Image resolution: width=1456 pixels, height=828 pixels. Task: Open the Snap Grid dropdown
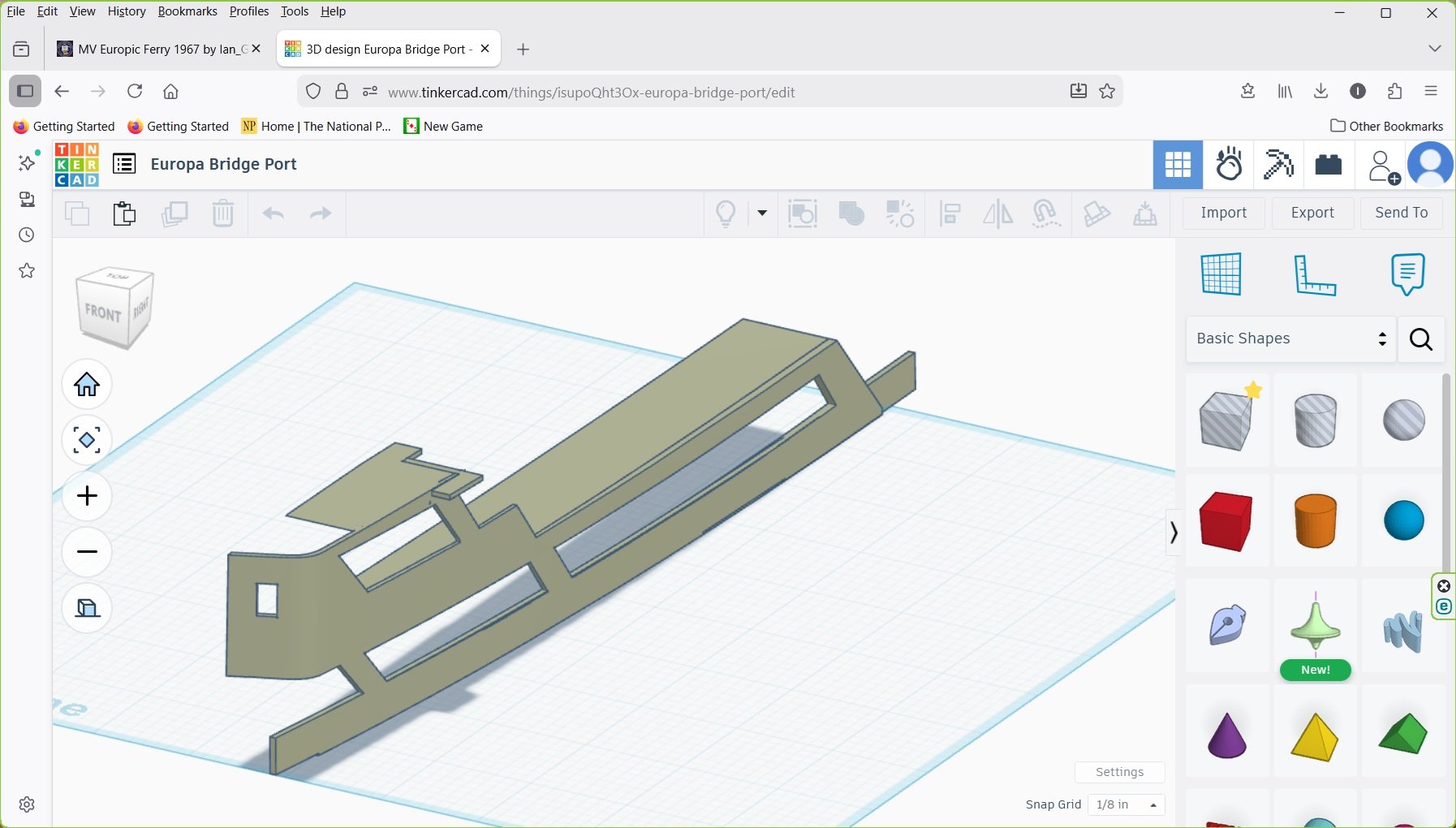point(1126,804)
